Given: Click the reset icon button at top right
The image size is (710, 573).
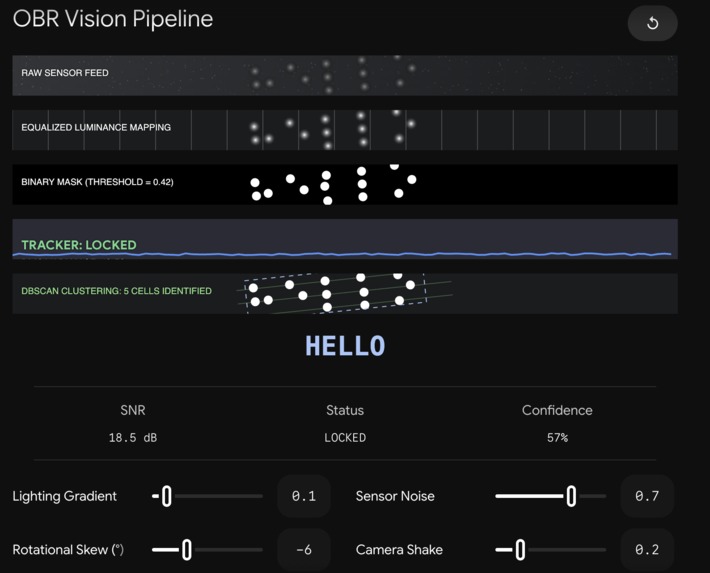Looking at the screenshot, I should [x=652, y=23].
